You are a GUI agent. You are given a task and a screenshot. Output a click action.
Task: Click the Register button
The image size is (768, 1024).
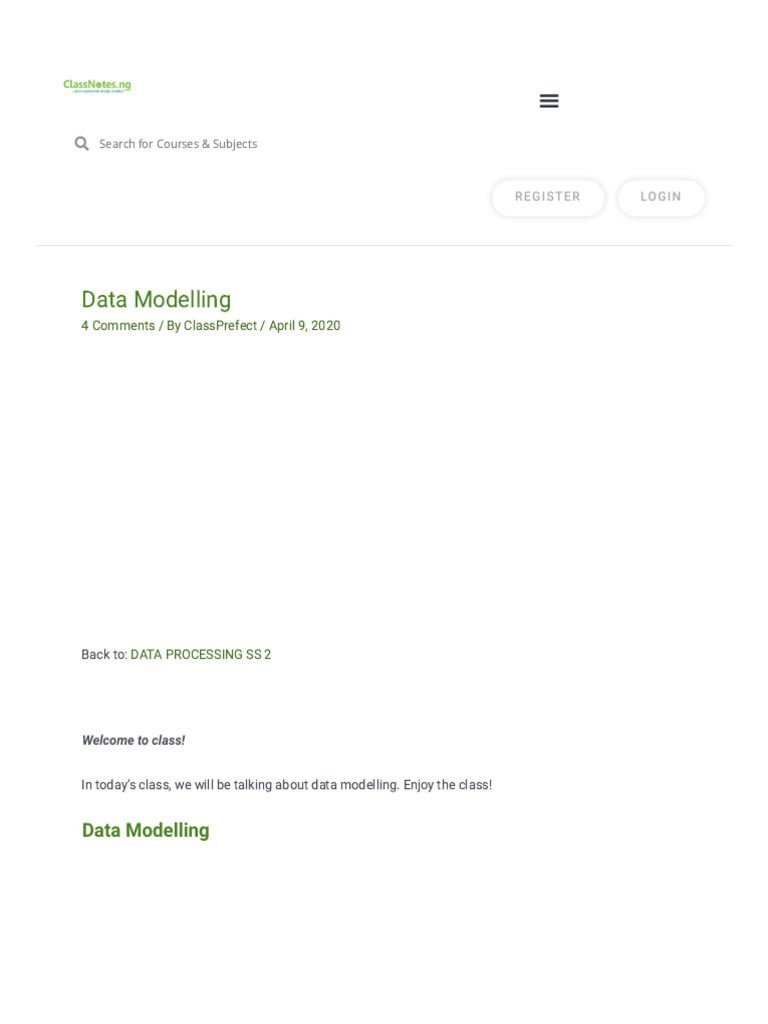point(547,197)
